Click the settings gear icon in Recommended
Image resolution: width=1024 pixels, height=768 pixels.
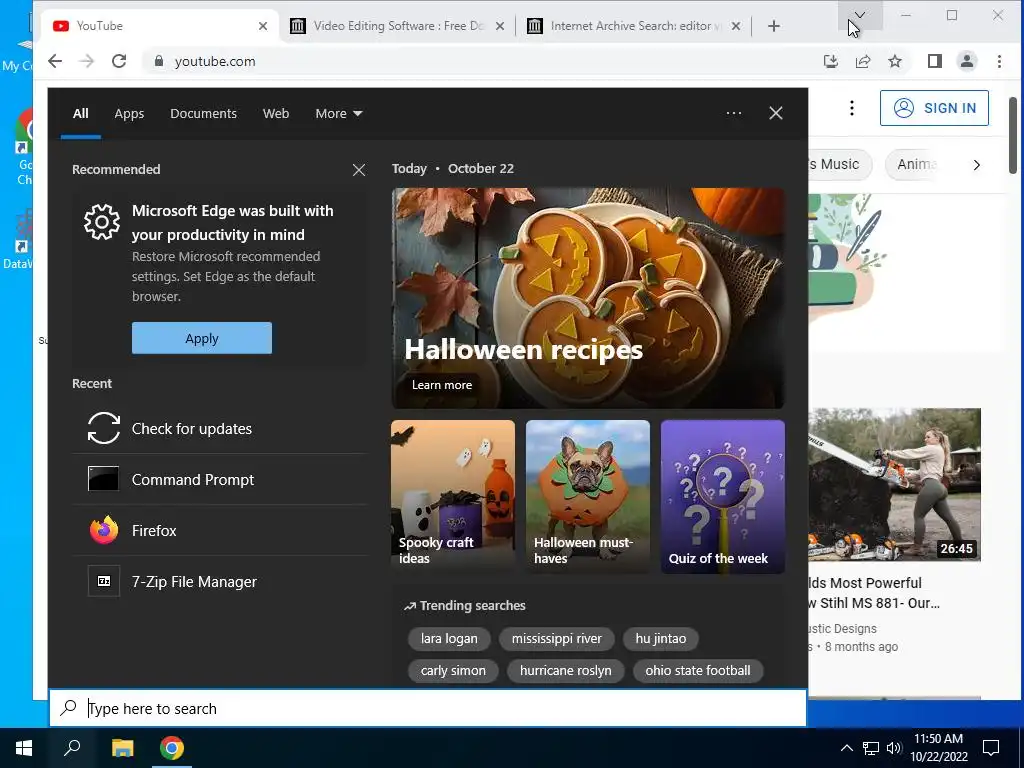(102, 222)
